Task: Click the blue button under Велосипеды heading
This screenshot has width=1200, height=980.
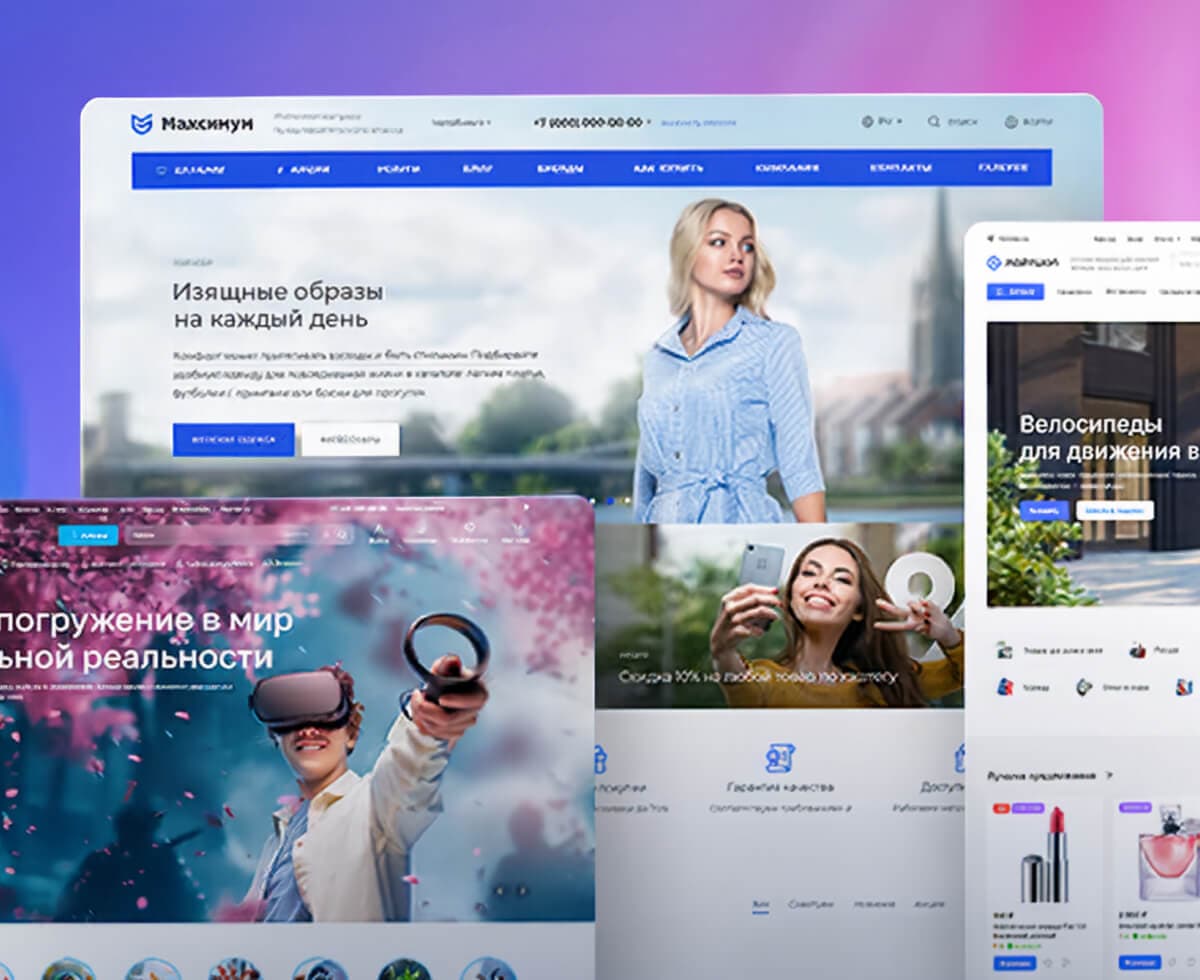Action: [x=1044, y=510]
